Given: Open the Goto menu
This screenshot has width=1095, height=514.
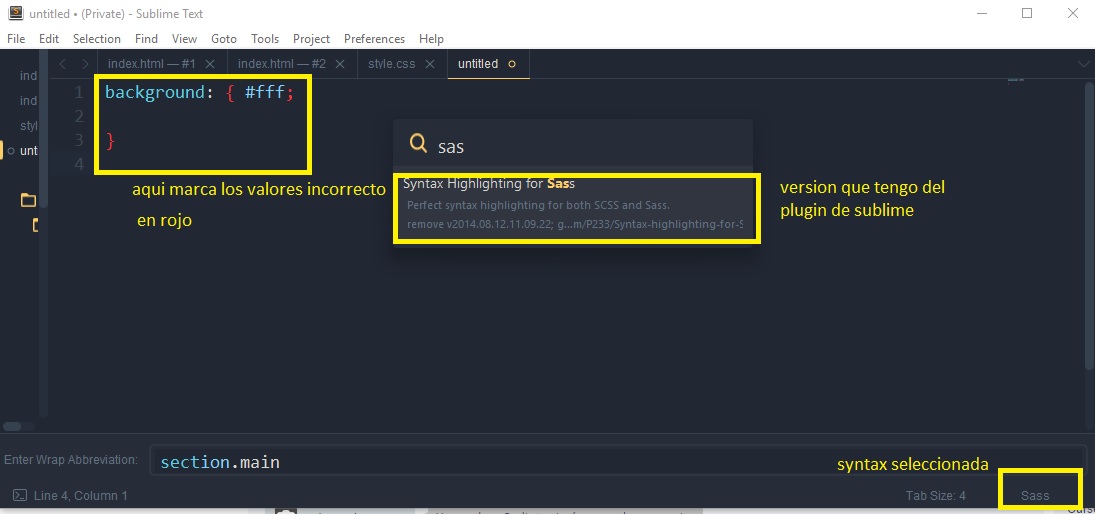Looking at the screenshot, I should (x=223, y=38).
